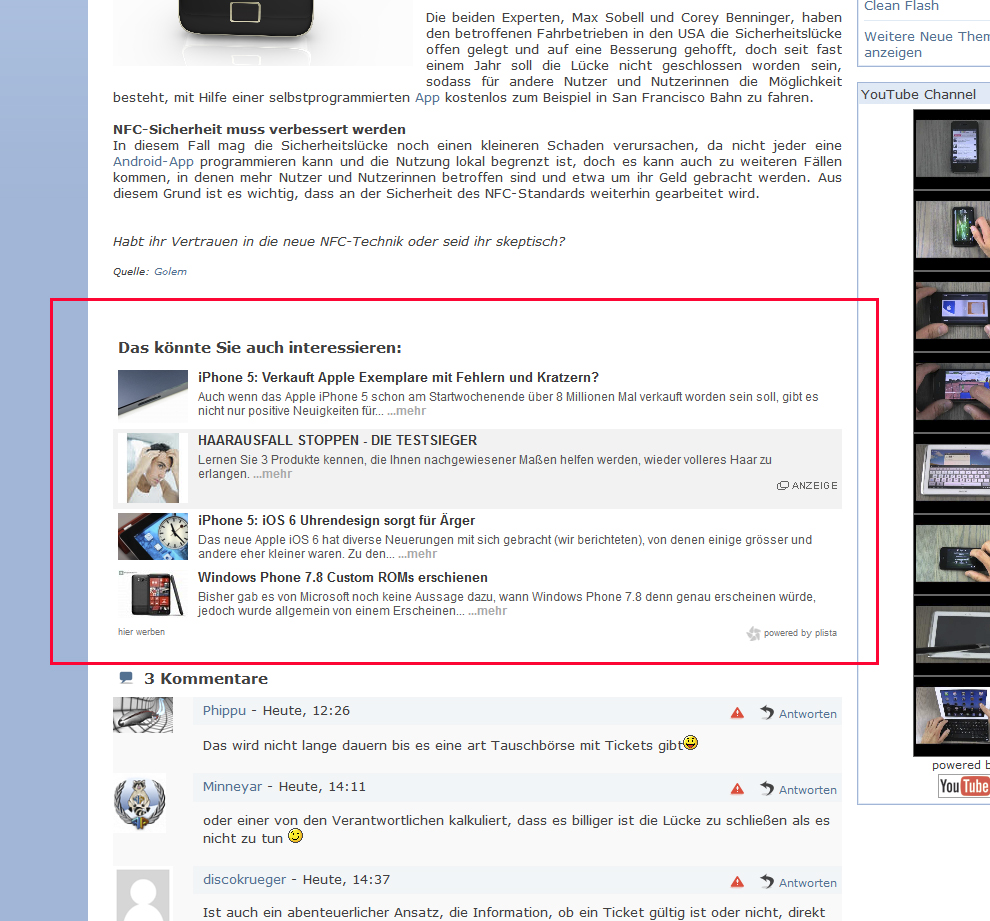This screenshot has width=990, height=921.
Task: Click the Heute, 14:37 timestamp
Action: 346,879
